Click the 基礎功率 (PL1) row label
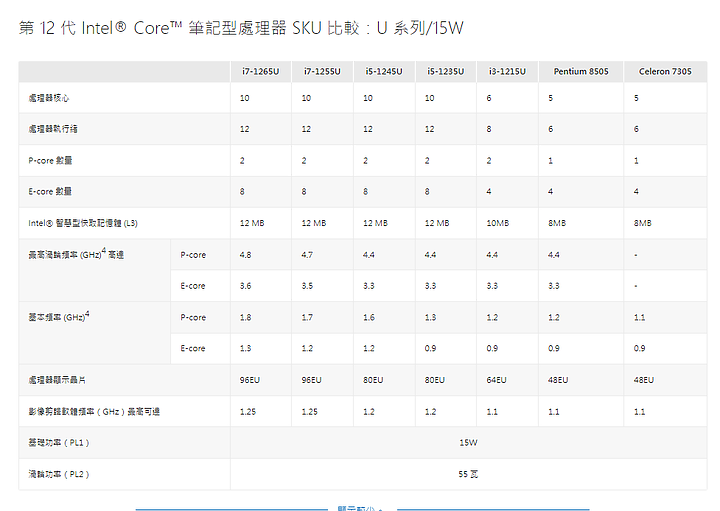The width and height of the screenshot is (720, 511). (59, 443)
